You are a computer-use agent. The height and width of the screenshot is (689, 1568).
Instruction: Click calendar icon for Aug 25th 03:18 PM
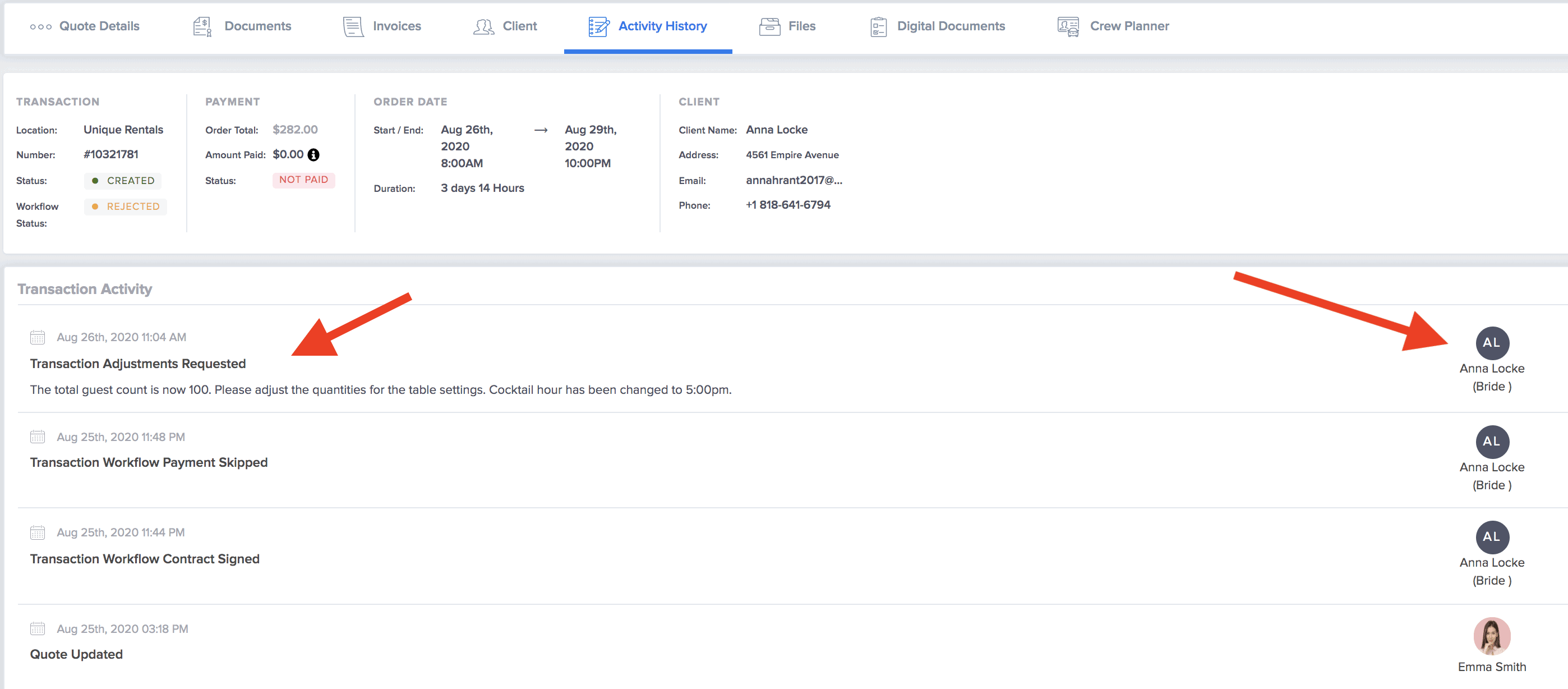(x=38, y=629)
